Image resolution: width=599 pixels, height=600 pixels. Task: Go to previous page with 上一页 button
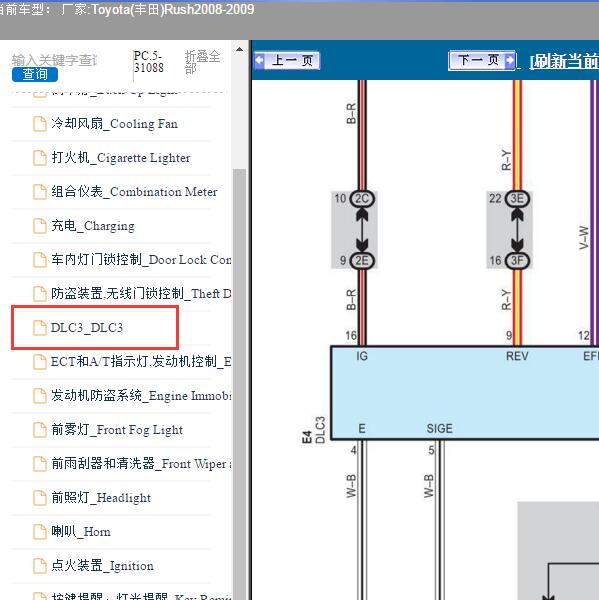point(287,60)
